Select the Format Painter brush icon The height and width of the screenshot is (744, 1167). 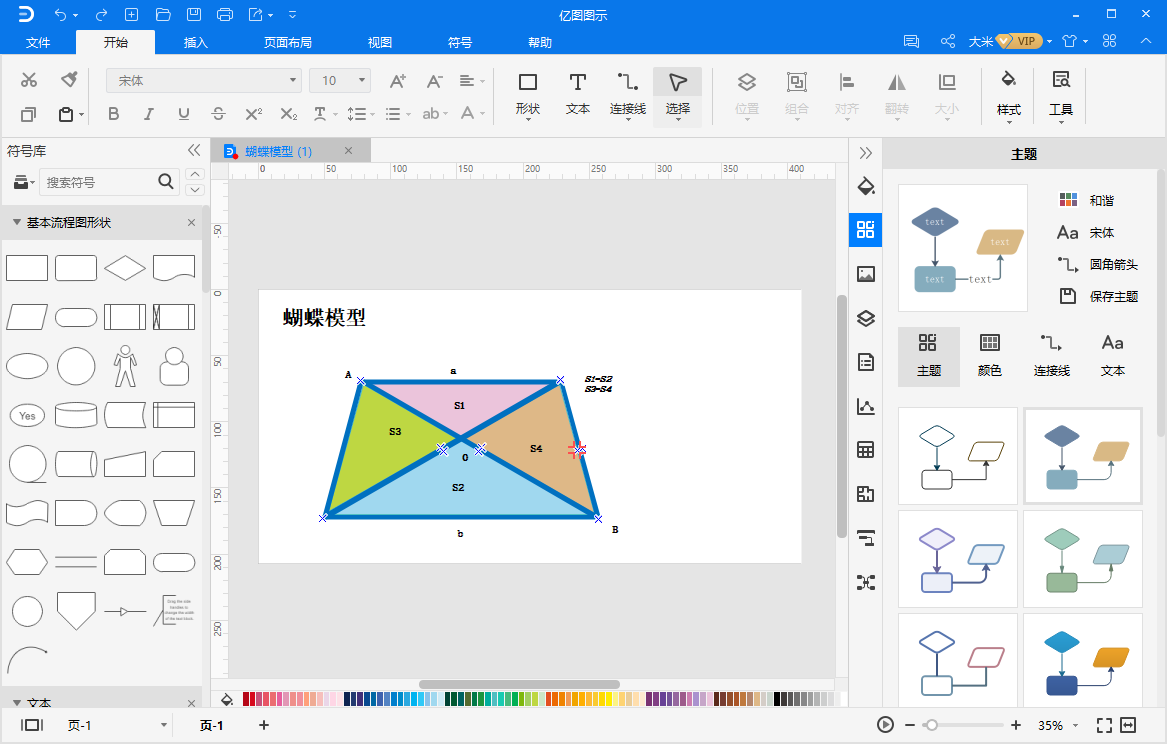[69, 80]
